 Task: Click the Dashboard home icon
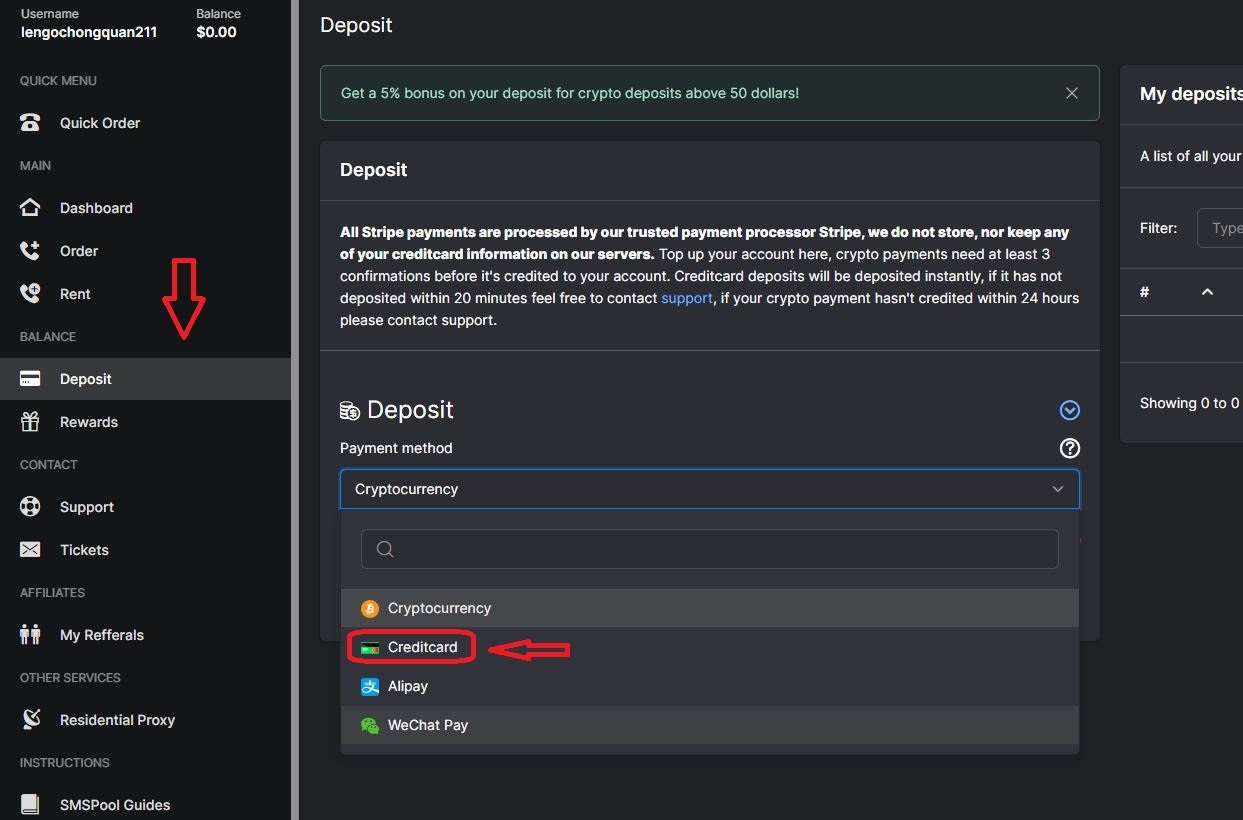[30, 208]
